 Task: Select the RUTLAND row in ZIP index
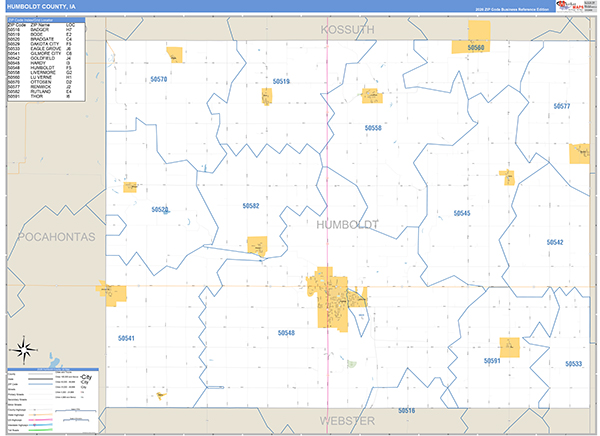(x=41, y=91)
